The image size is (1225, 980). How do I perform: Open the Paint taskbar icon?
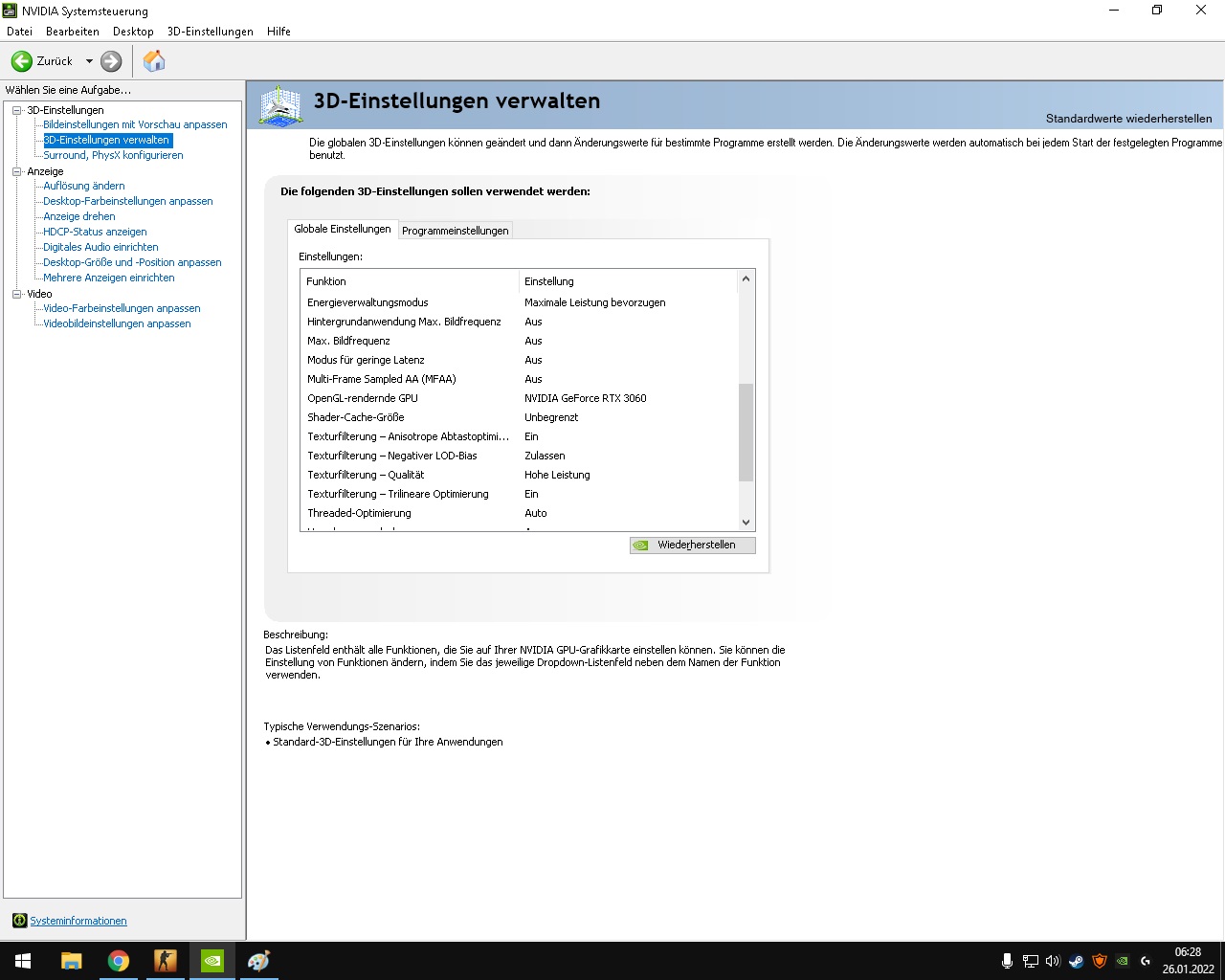[258, 961]
